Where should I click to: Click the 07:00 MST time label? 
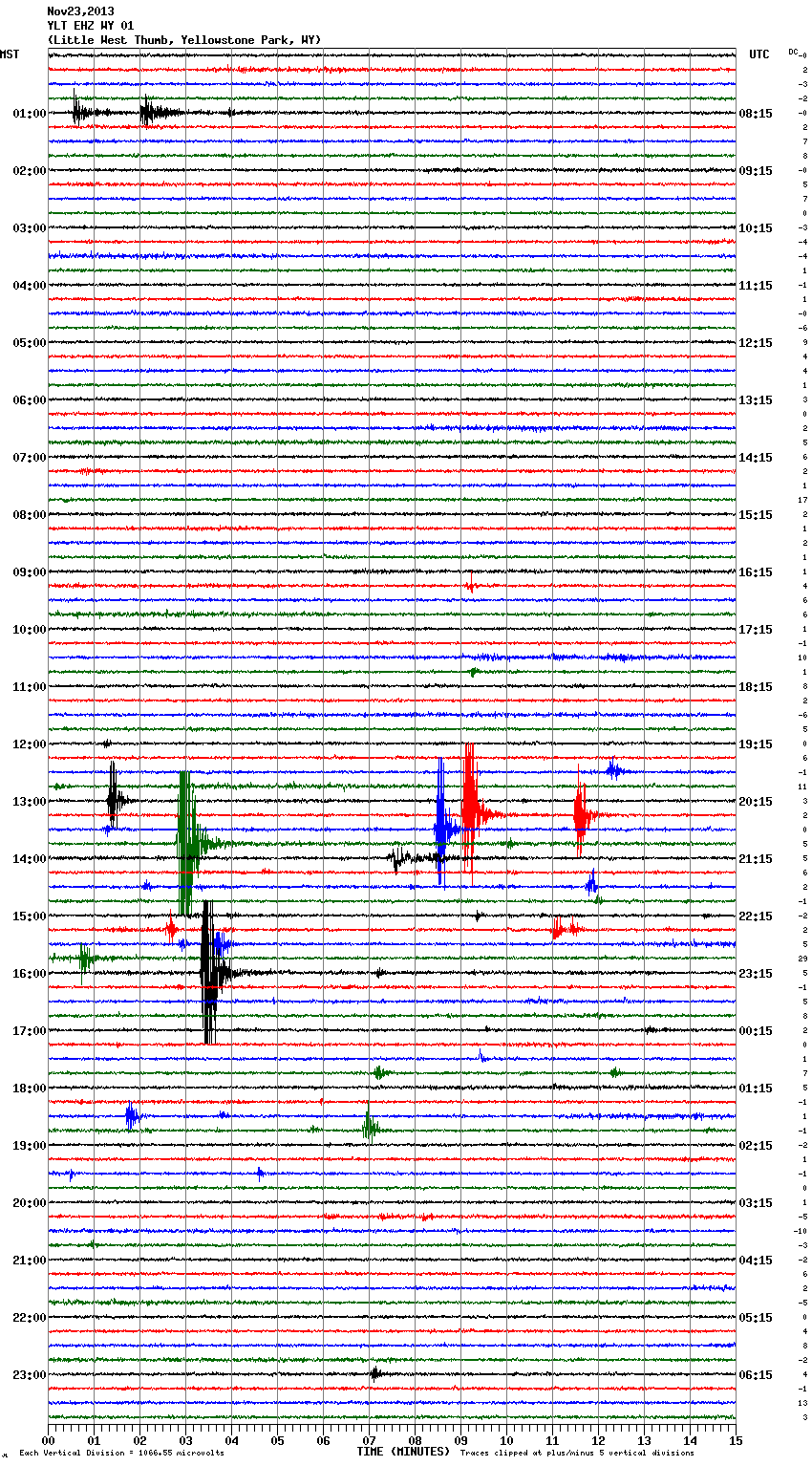tap(29, 458)
